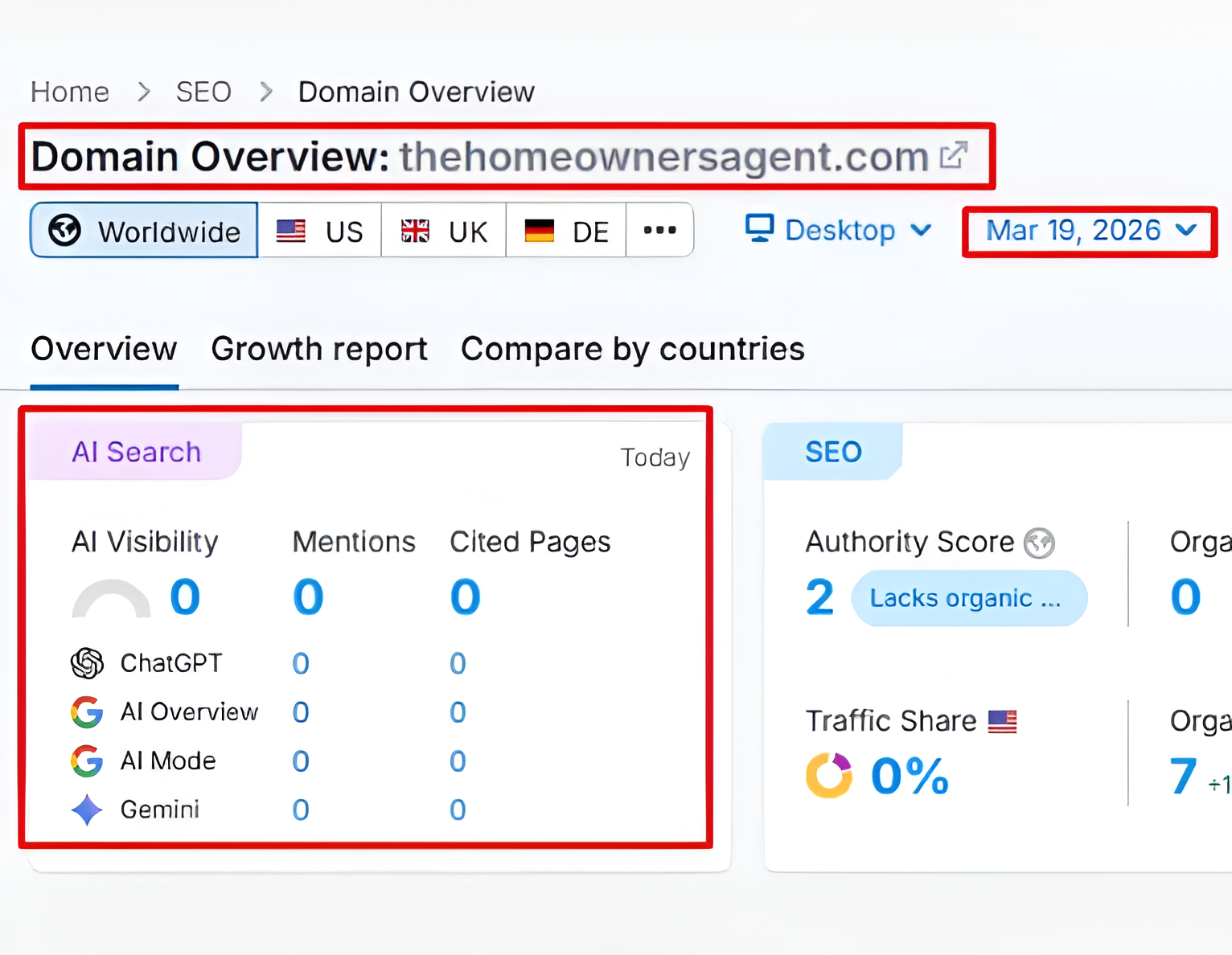Click the US flag beside Traffic Share
1232x955 pixels.
click(1002, 721)
